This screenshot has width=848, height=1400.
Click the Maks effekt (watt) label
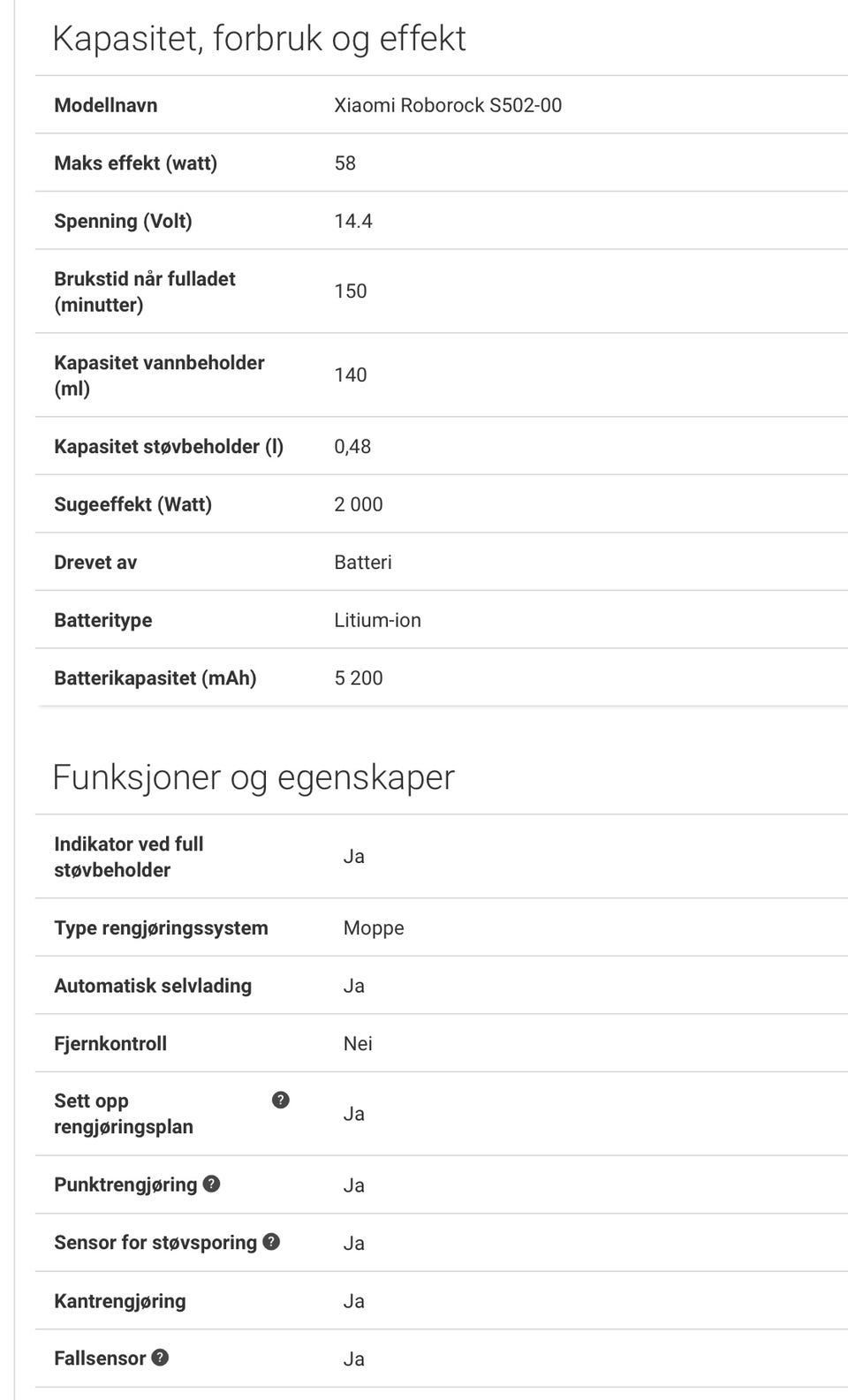pyautogui.click(x=135, y=163)
